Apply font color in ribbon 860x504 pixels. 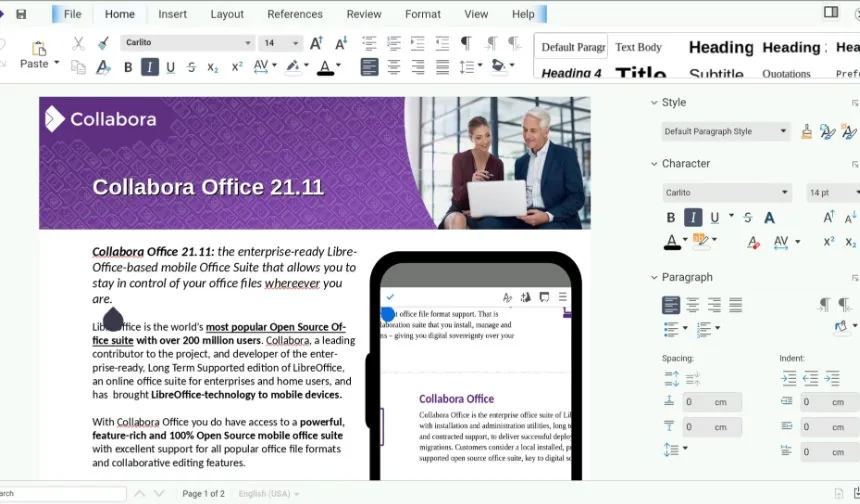pyautogui.click(x=325, y=67)
